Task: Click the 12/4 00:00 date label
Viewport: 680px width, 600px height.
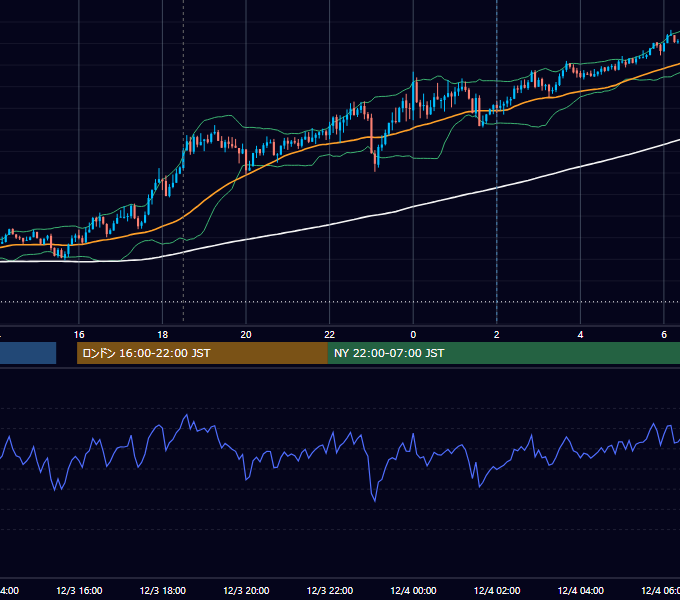Action: point(413,591)
